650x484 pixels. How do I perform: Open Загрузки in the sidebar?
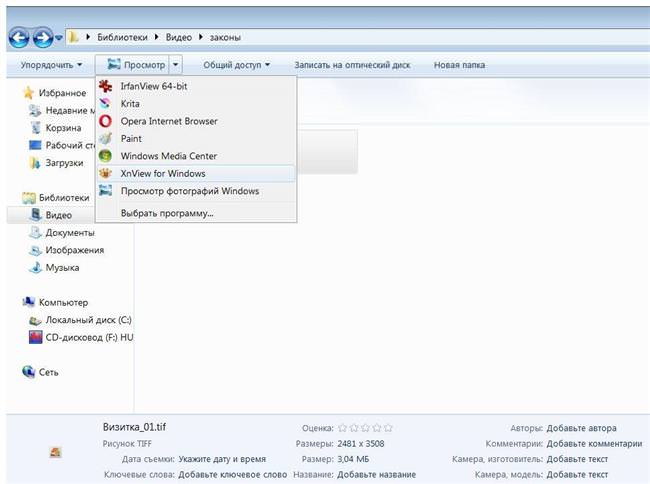click(64, 163)
